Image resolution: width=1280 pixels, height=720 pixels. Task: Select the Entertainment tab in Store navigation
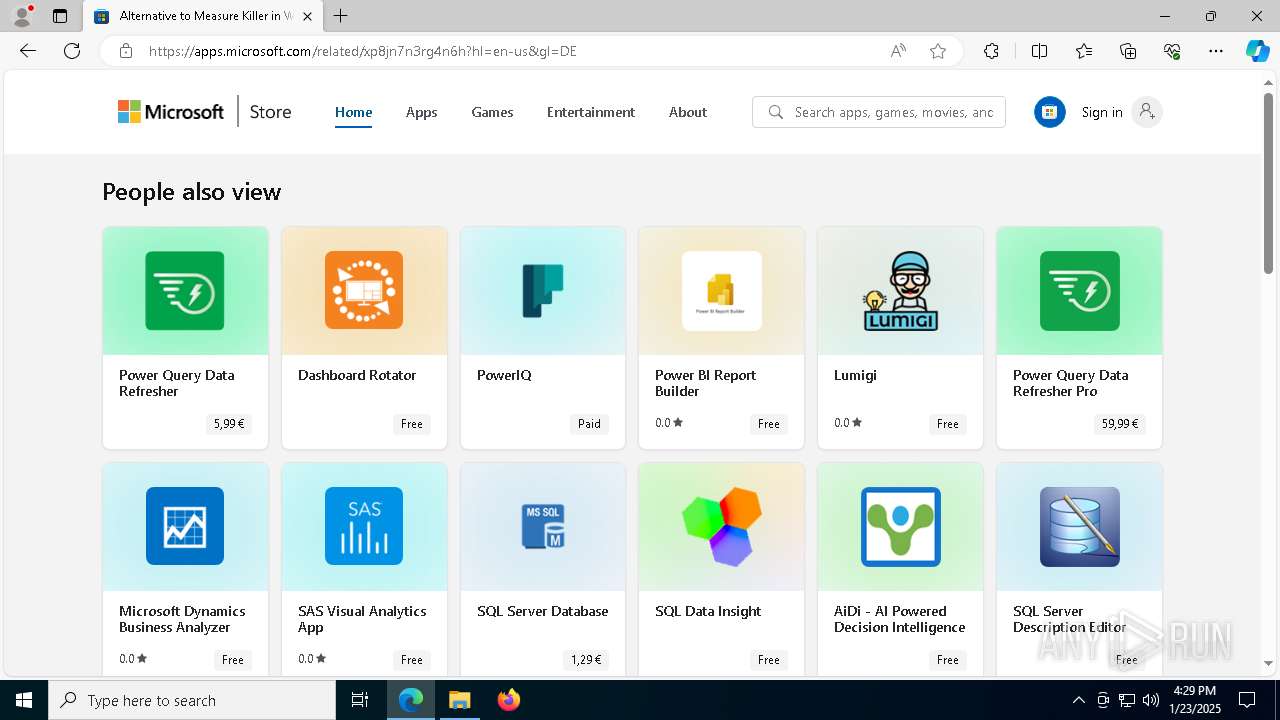click(x=590, y=112)
